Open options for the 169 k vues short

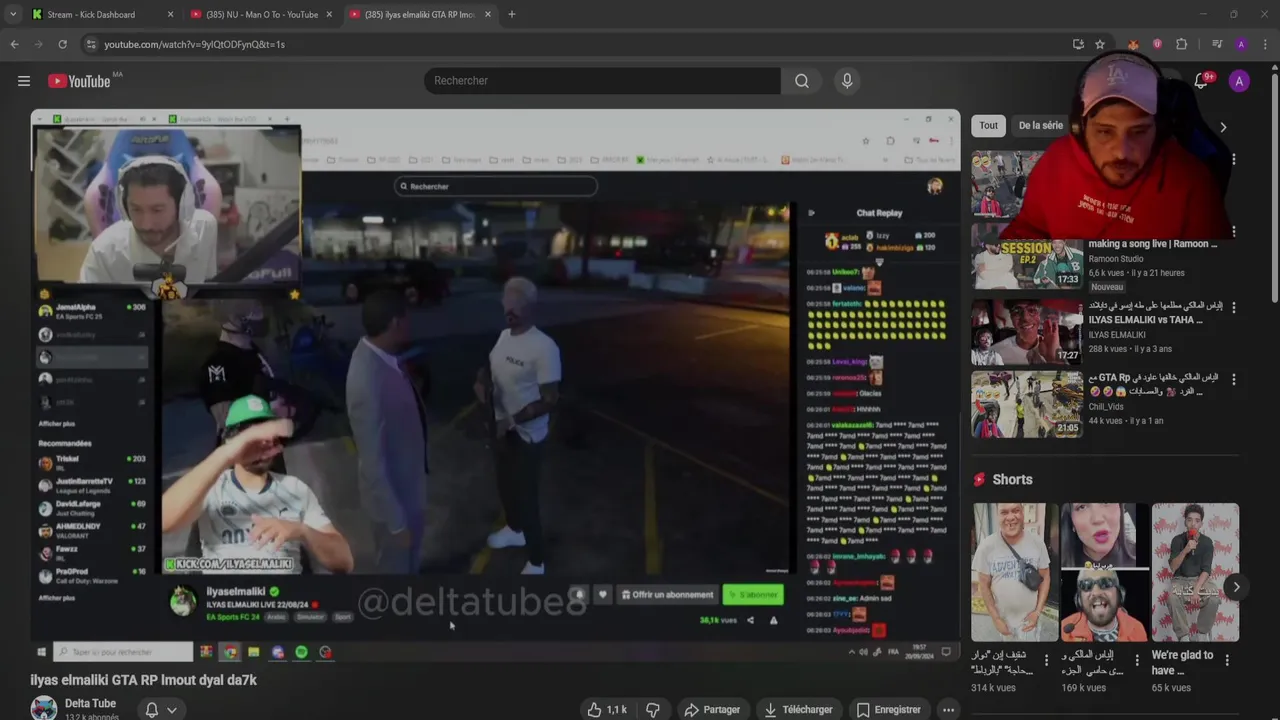click(x=1136, y=660)
